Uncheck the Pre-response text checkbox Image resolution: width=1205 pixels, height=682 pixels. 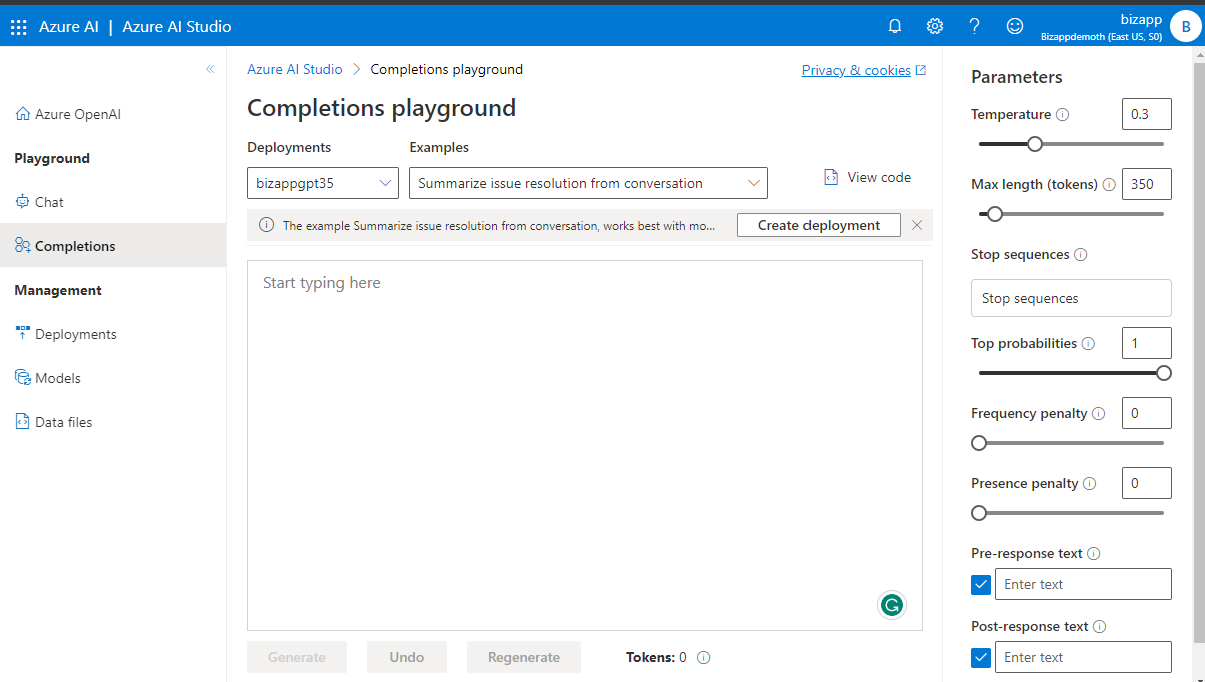click(x=981, y=584)
